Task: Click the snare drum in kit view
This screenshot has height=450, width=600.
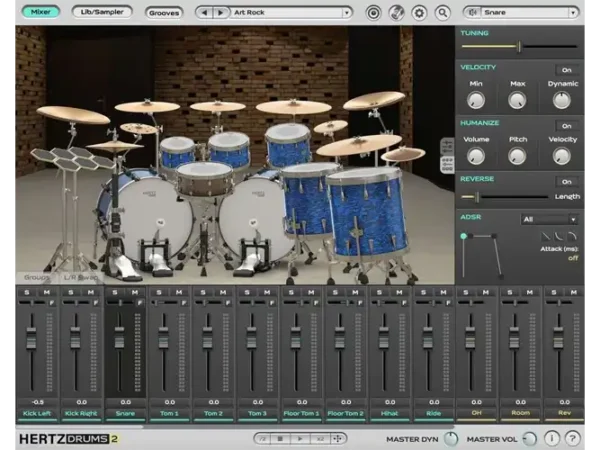Action: pyautogui.click(x=205, y=178)
